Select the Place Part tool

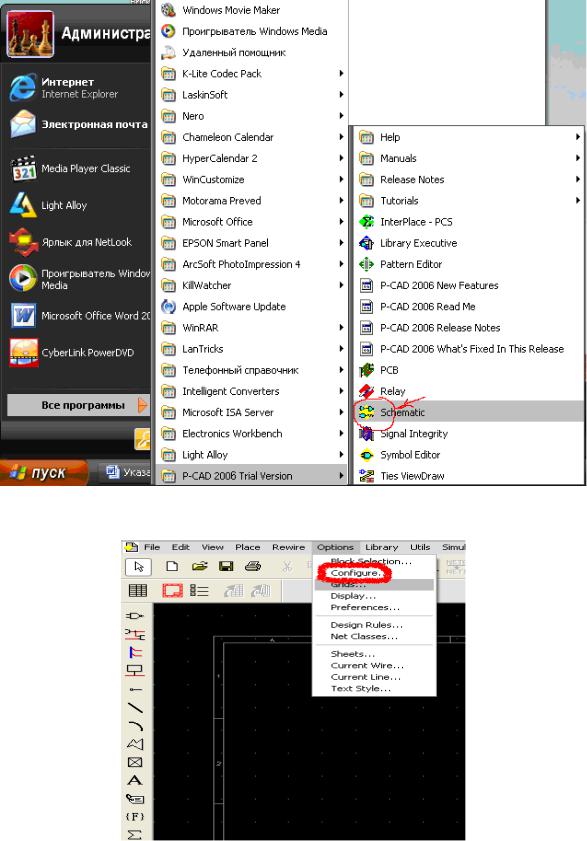pyautogui.click(x=135, y=616)
